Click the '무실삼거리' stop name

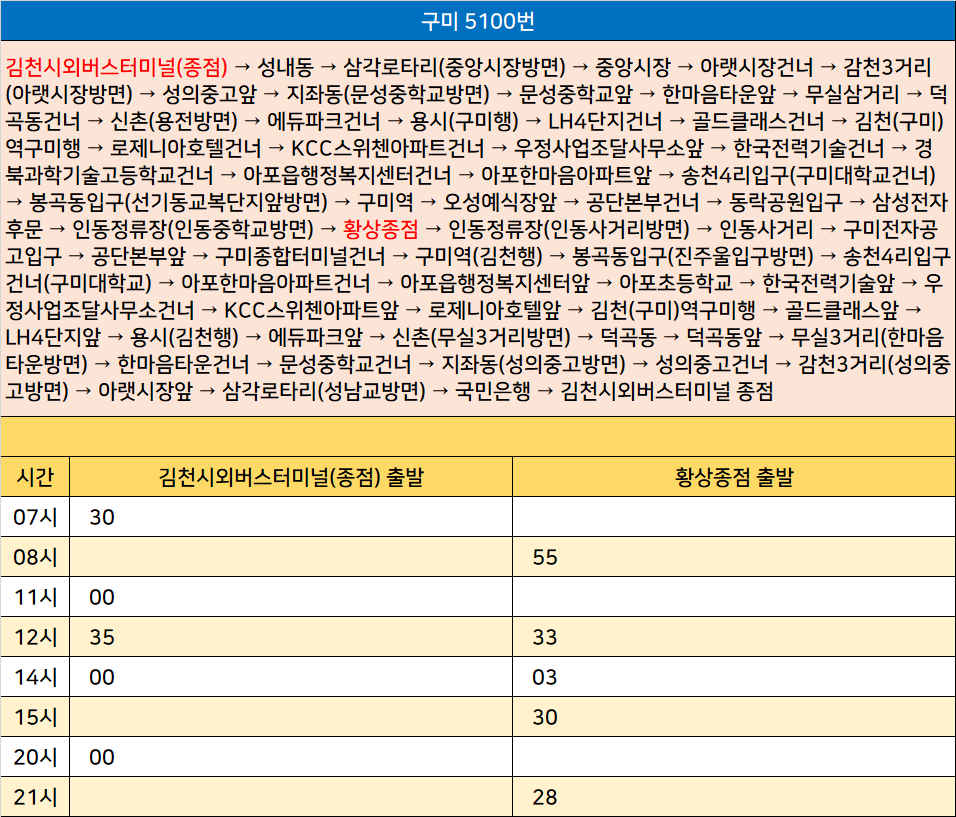tap(852, 94)
